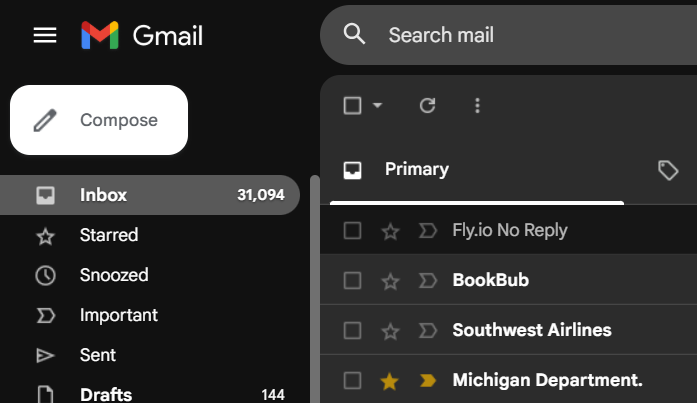Tick the select-all checkbox in toolbar

(x=353, y=106)
